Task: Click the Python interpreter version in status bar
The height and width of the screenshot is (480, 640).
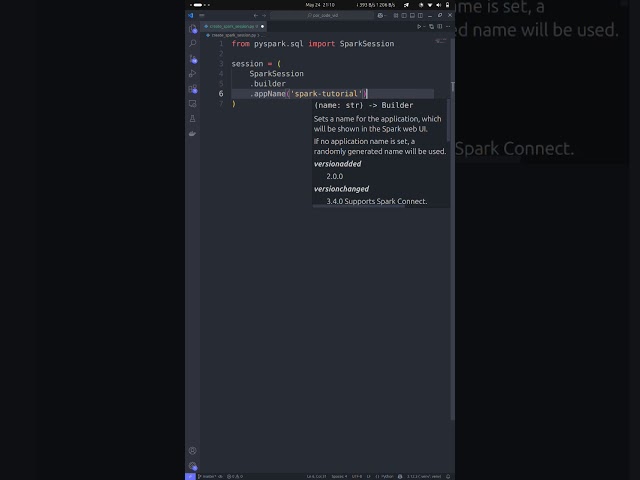Action: click(424, 476)
